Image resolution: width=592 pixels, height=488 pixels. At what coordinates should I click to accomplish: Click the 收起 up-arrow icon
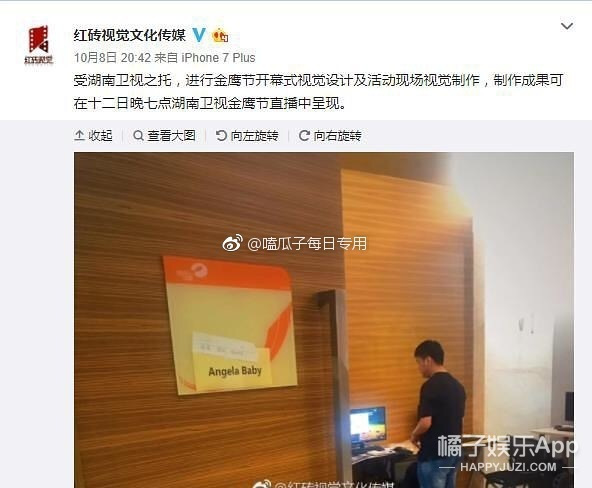[79, 135]
